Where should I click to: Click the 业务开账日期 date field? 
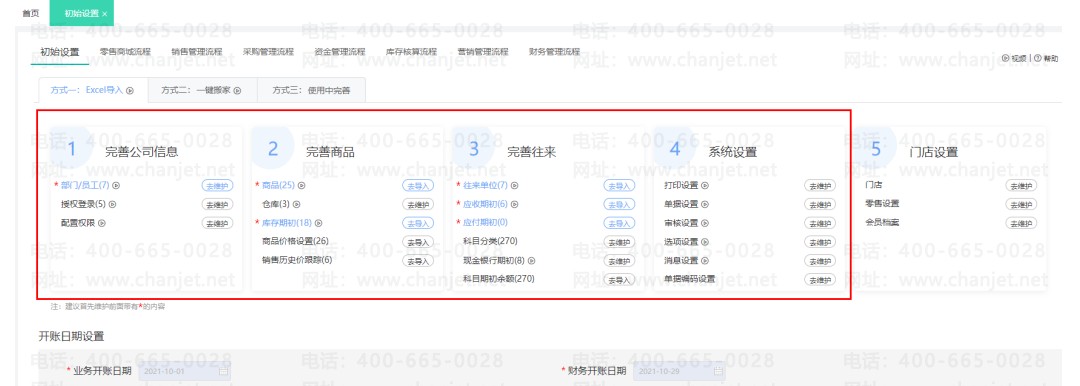click(185, 371)
